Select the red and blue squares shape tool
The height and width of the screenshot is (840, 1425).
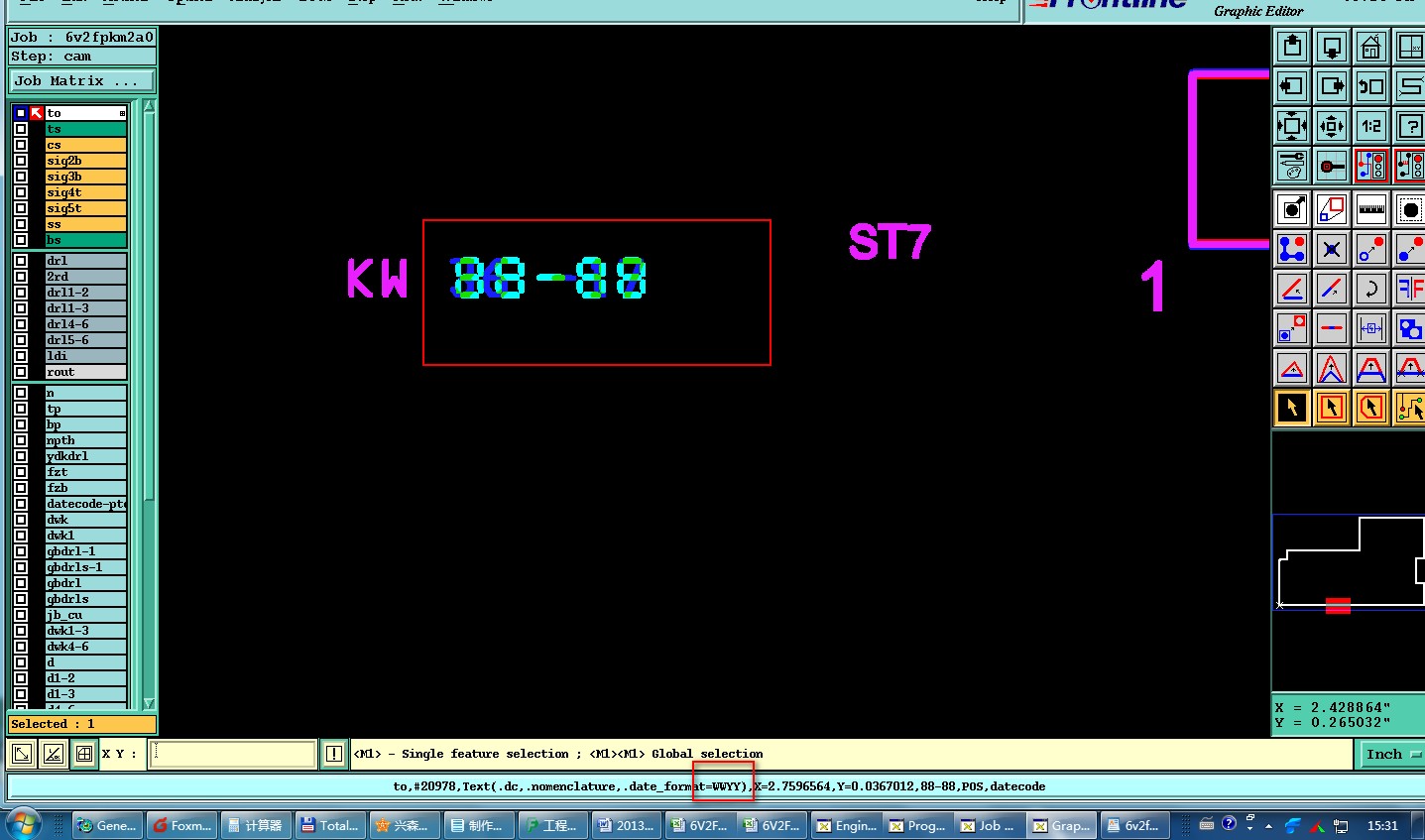click(1332, 209)
